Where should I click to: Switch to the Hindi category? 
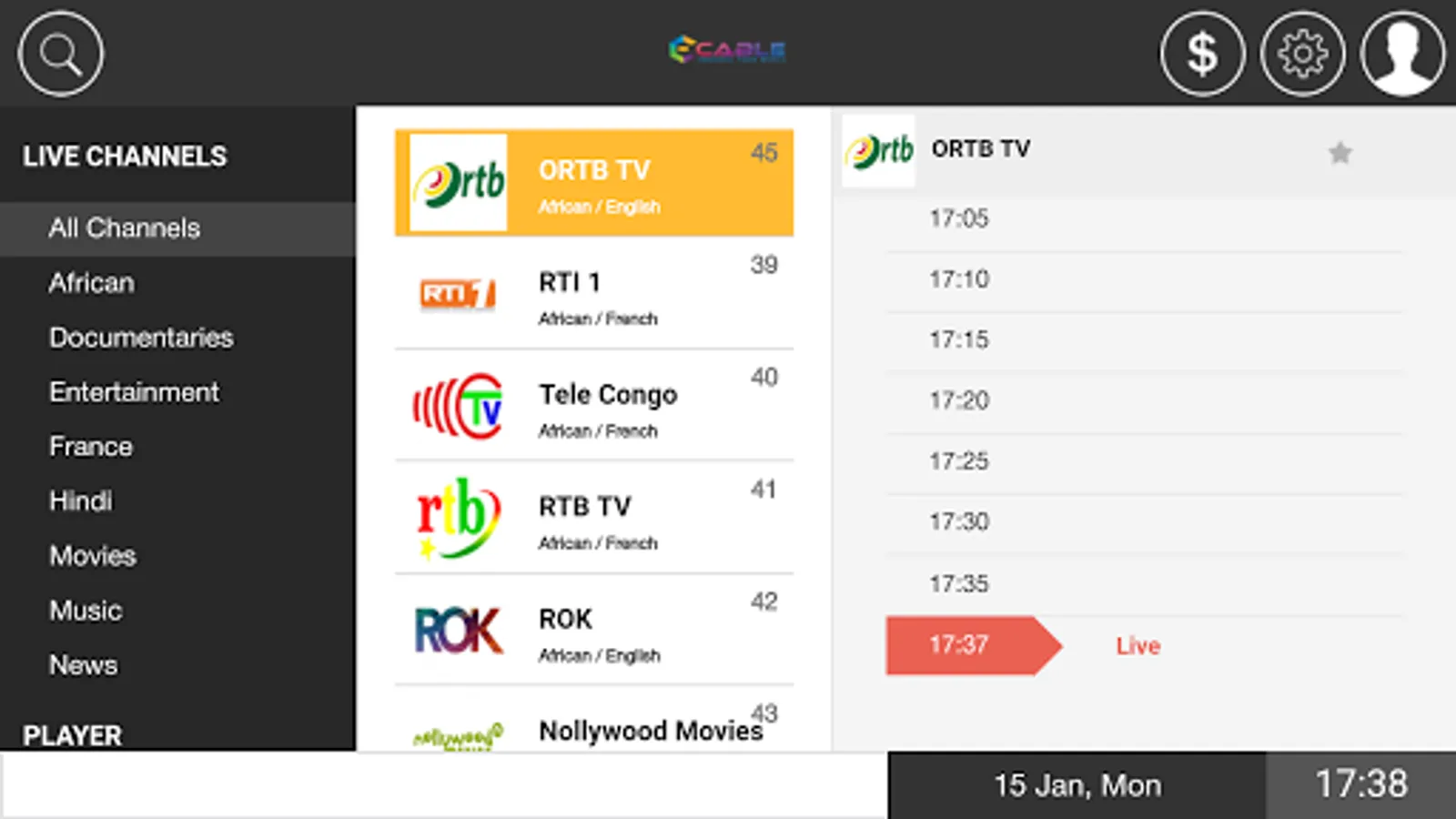(x=81, y=501)
